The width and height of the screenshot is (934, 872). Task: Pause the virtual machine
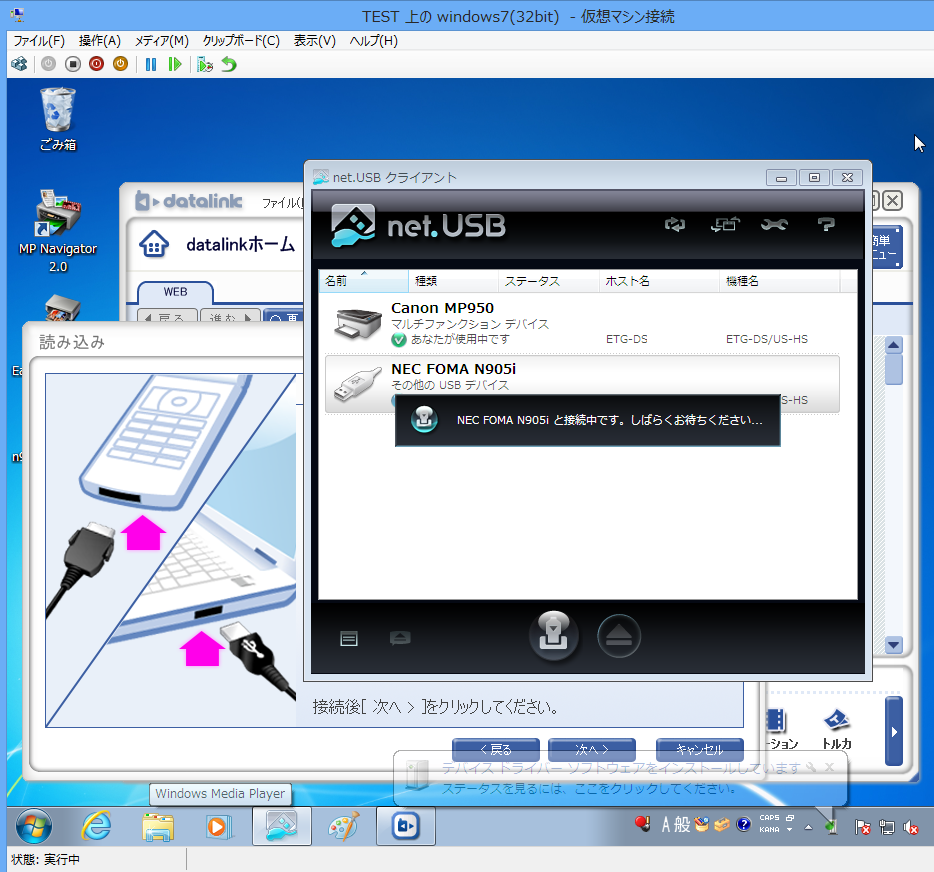tap(151, 64)
